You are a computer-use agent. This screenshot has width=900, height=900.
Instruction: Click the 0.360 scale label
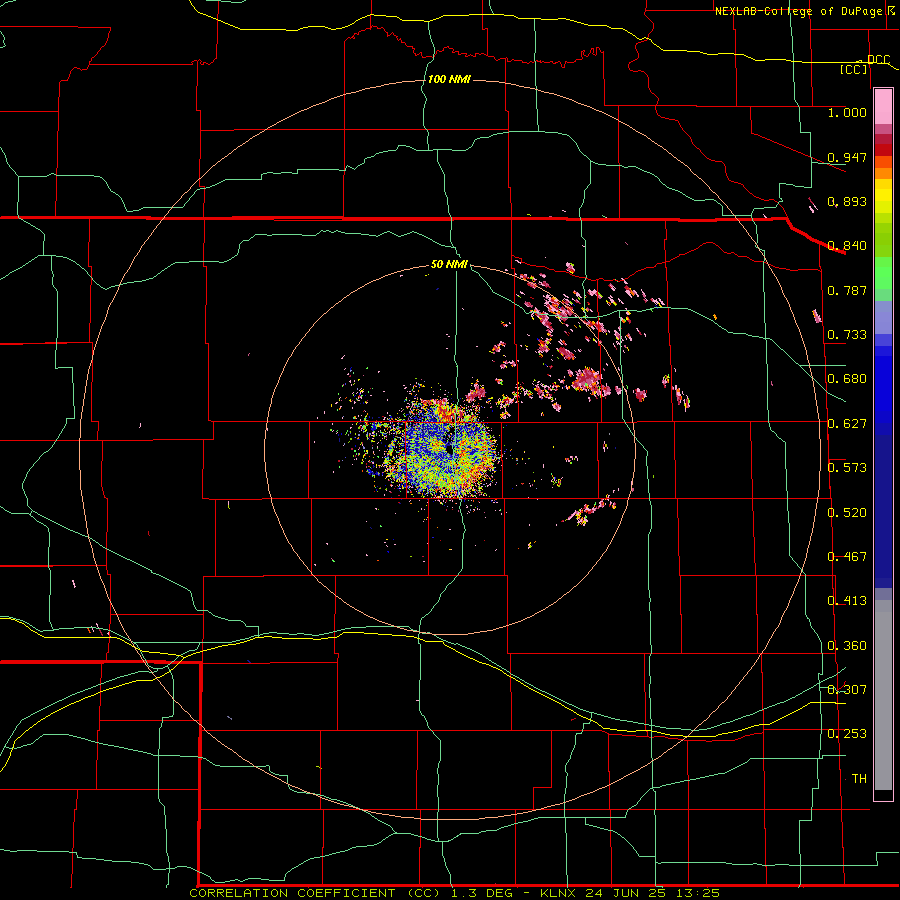point(847,646)
